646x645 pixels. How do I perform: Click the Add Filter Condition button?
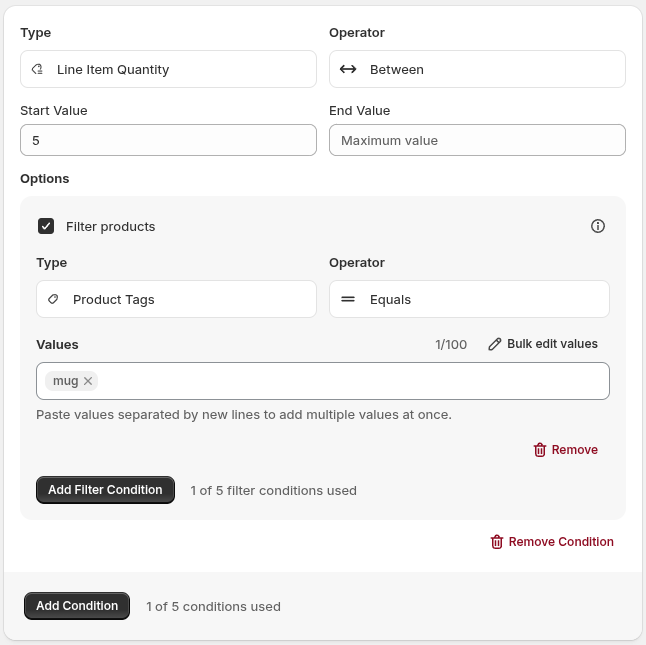tap(105, 490)
